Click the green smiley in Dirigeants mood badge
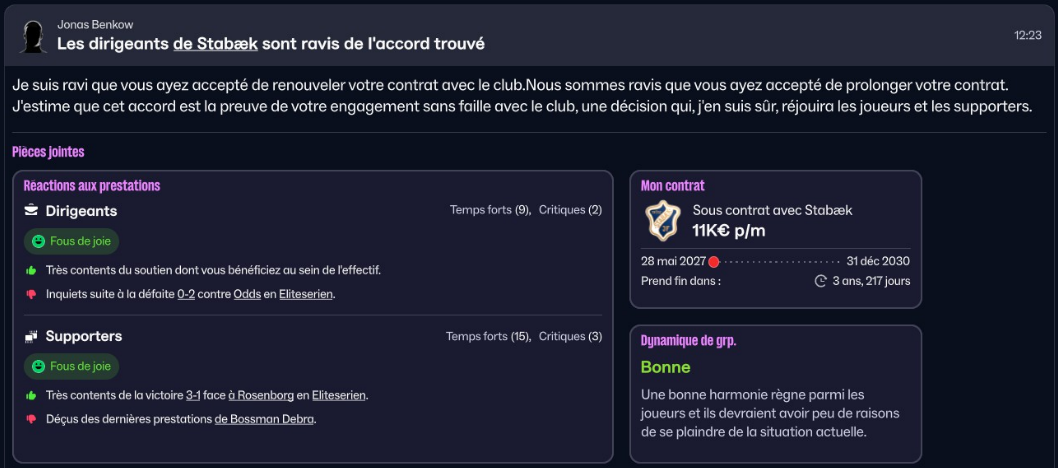Image resolution: width=1058 pixels, height=468 pixels. tap(38, 242)
